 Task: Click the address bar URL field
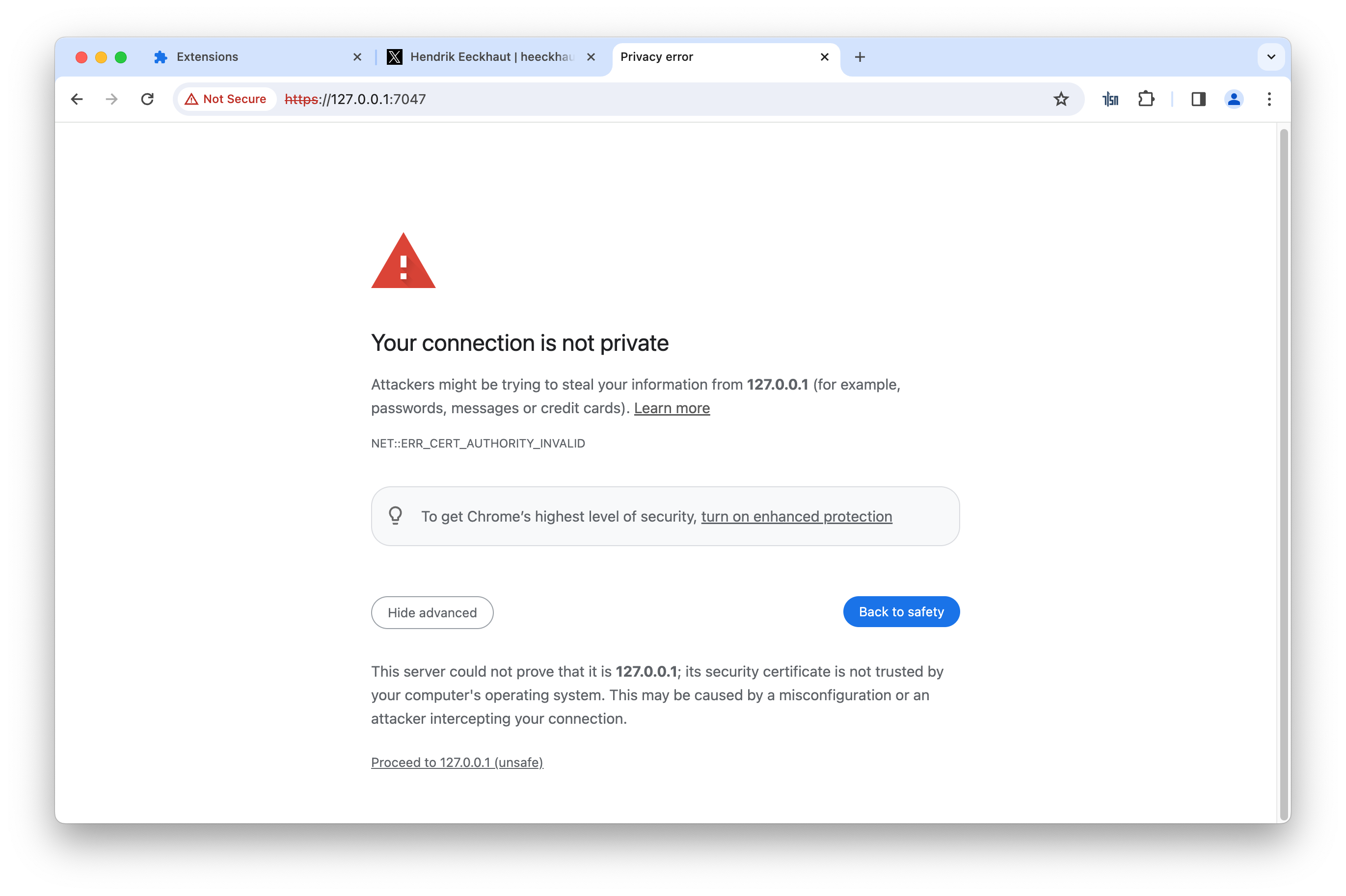point(629,100)
